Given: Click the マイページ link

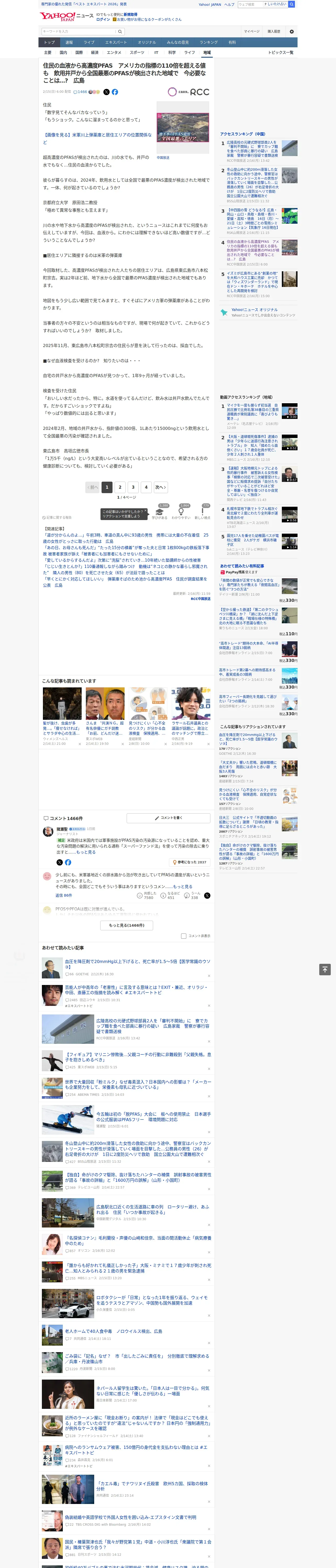Looking at the screenshot, I should click(252, 32).
